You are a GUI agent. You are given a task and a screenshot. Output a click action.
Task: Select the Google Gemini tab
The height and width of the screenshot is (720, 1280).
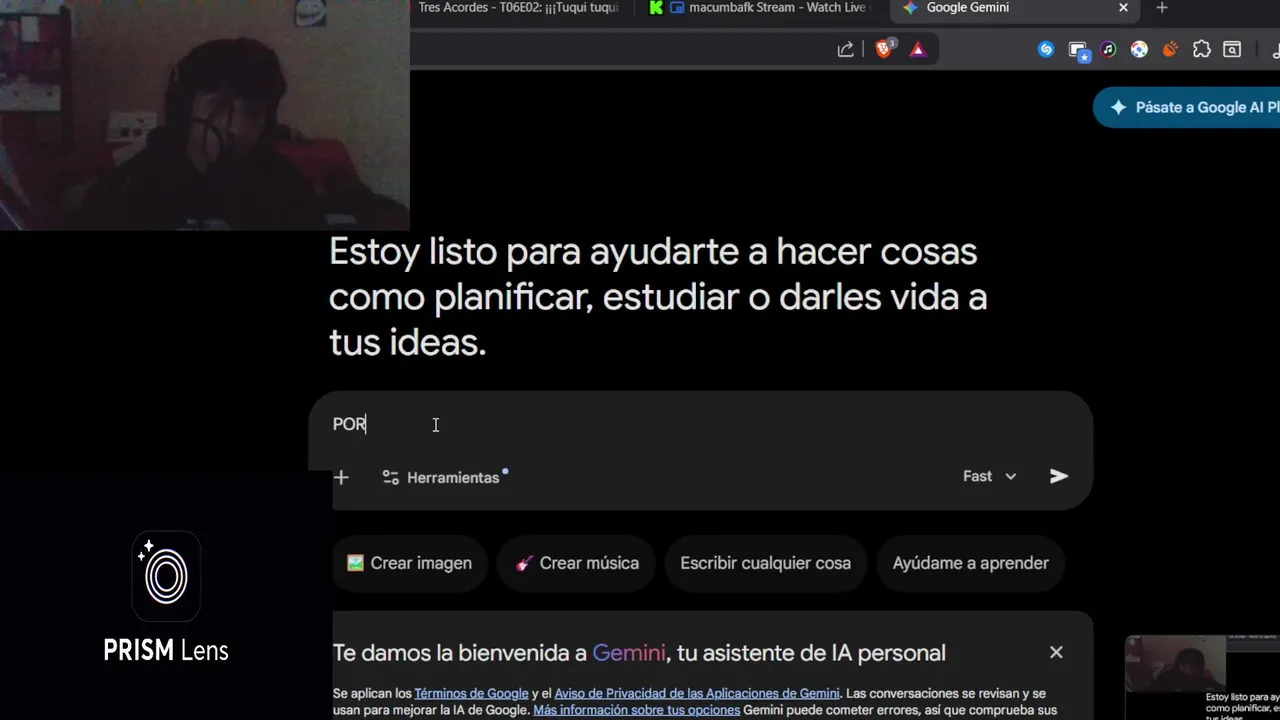[1015, 8]
